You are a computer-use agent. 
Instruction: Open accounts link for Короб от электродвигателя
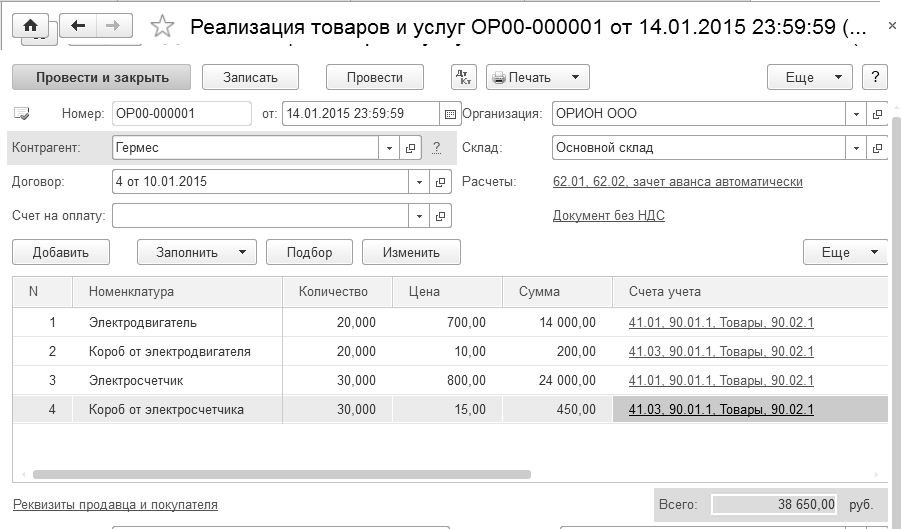click(721, 351)
